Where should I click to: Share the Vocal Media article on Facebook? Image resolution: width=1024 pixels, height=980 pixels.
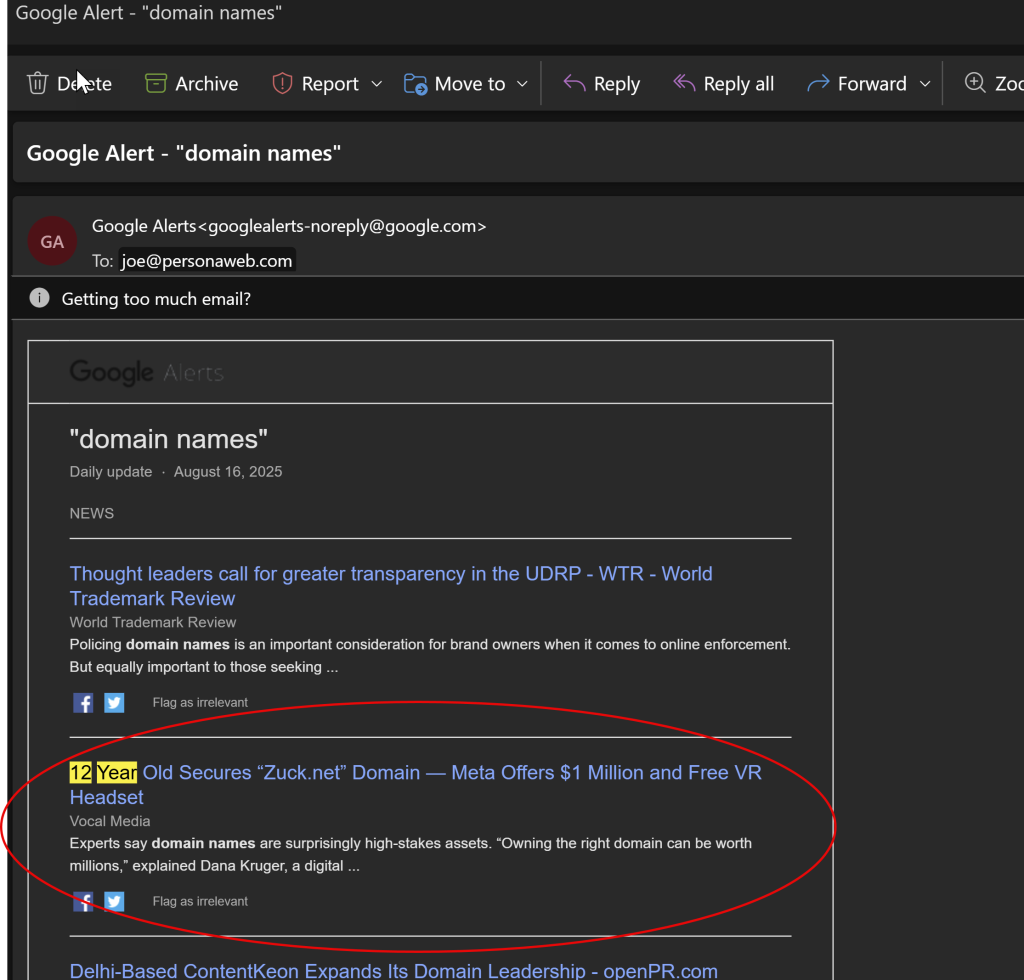(83, 901)
